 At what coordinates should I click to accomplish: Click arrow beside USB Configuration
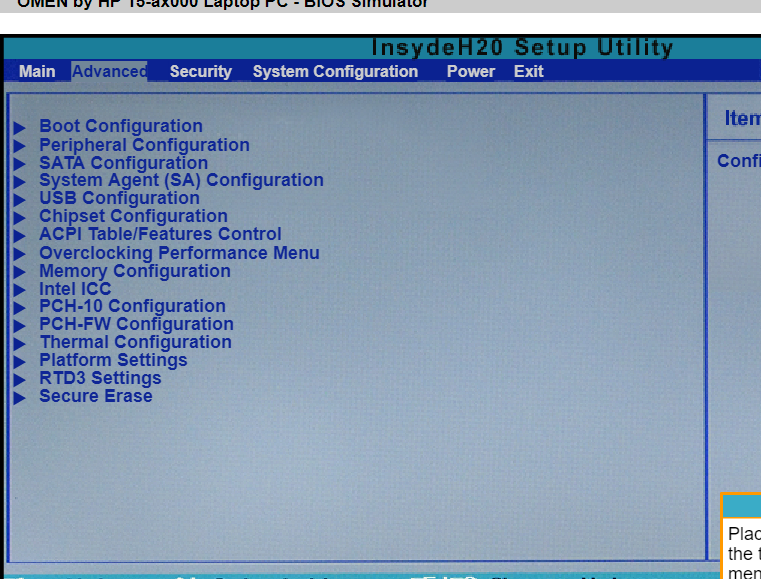tap(19, 200)
